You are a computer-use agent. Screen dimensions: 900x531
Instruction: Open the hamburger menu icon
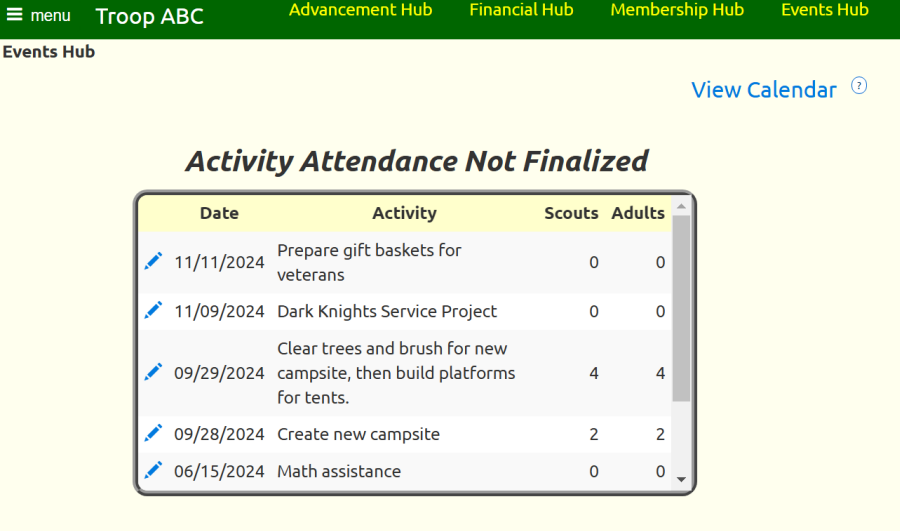point(15,15)
